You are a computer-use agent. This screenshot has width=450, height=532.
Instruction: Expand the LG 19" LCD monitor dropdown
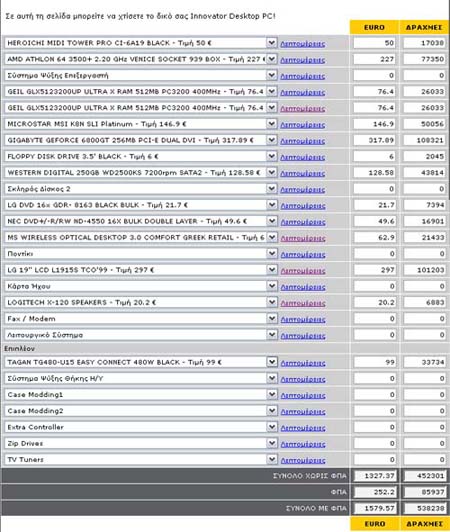[x=141, y=270]
